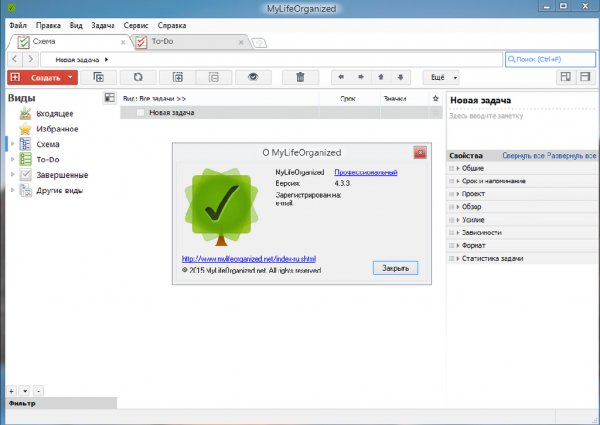This screenshot has height=425, width=600.
Task: Click the collapse all toolbar icon
Action: click(214, 77)
